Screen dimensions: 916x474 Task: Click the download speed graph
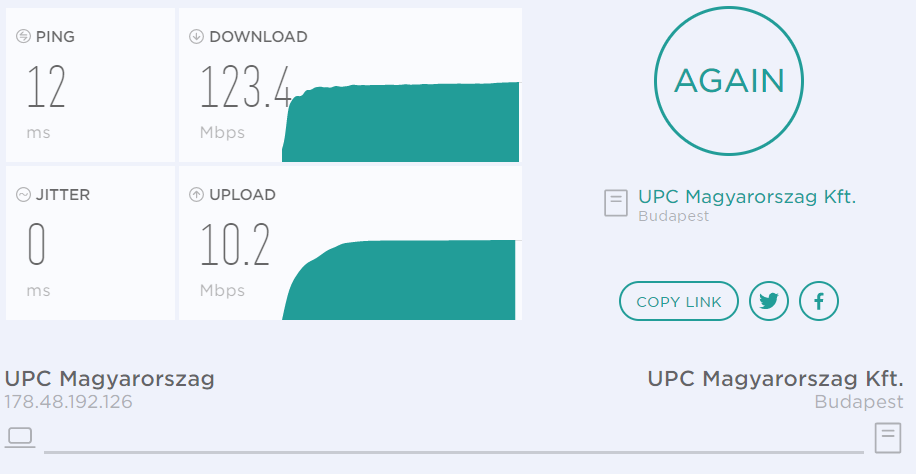[401, 122]
